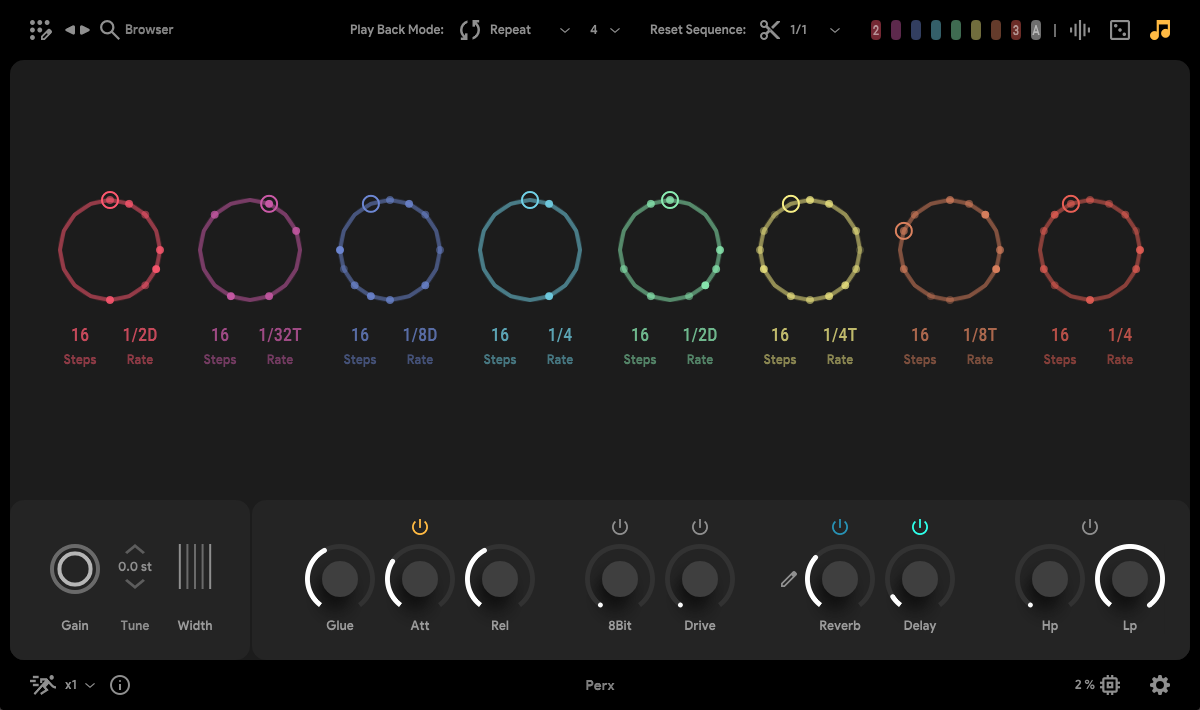The width and height of the screenshot is (1200, 710).
Task: Click the orange music note icon
Action: [x=1160, y=30]
